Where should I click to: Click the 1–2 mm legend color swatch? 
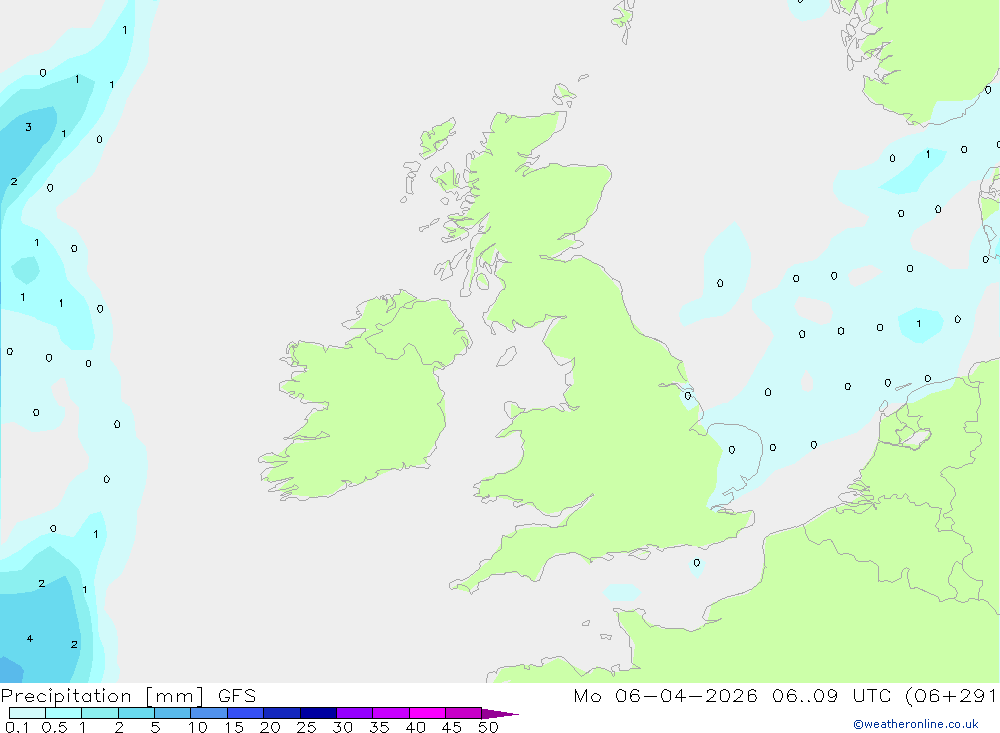[100, 713]
